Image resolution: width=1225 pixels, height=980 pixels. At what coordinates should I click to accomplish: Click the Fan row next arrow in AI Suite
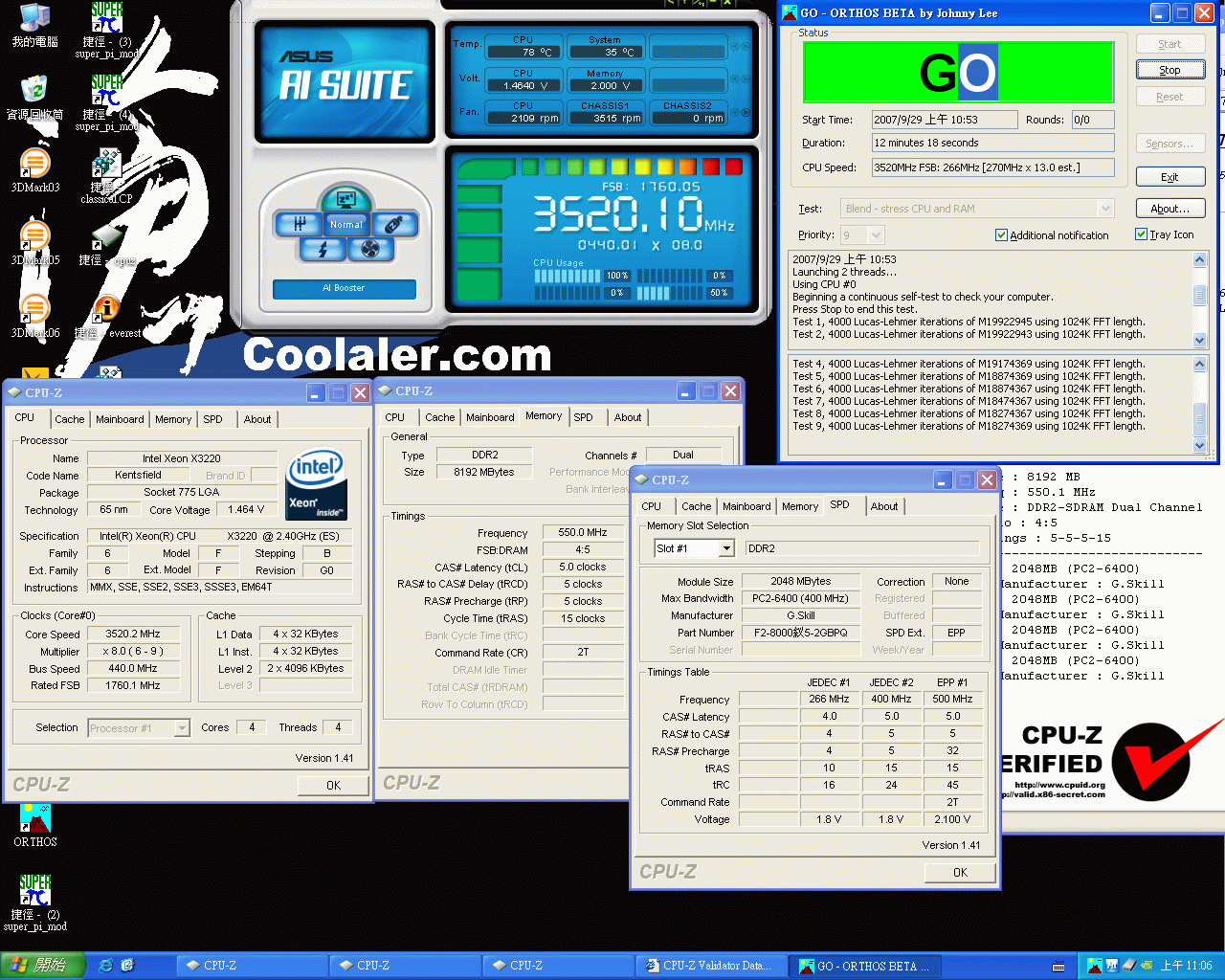click(746, 114)
